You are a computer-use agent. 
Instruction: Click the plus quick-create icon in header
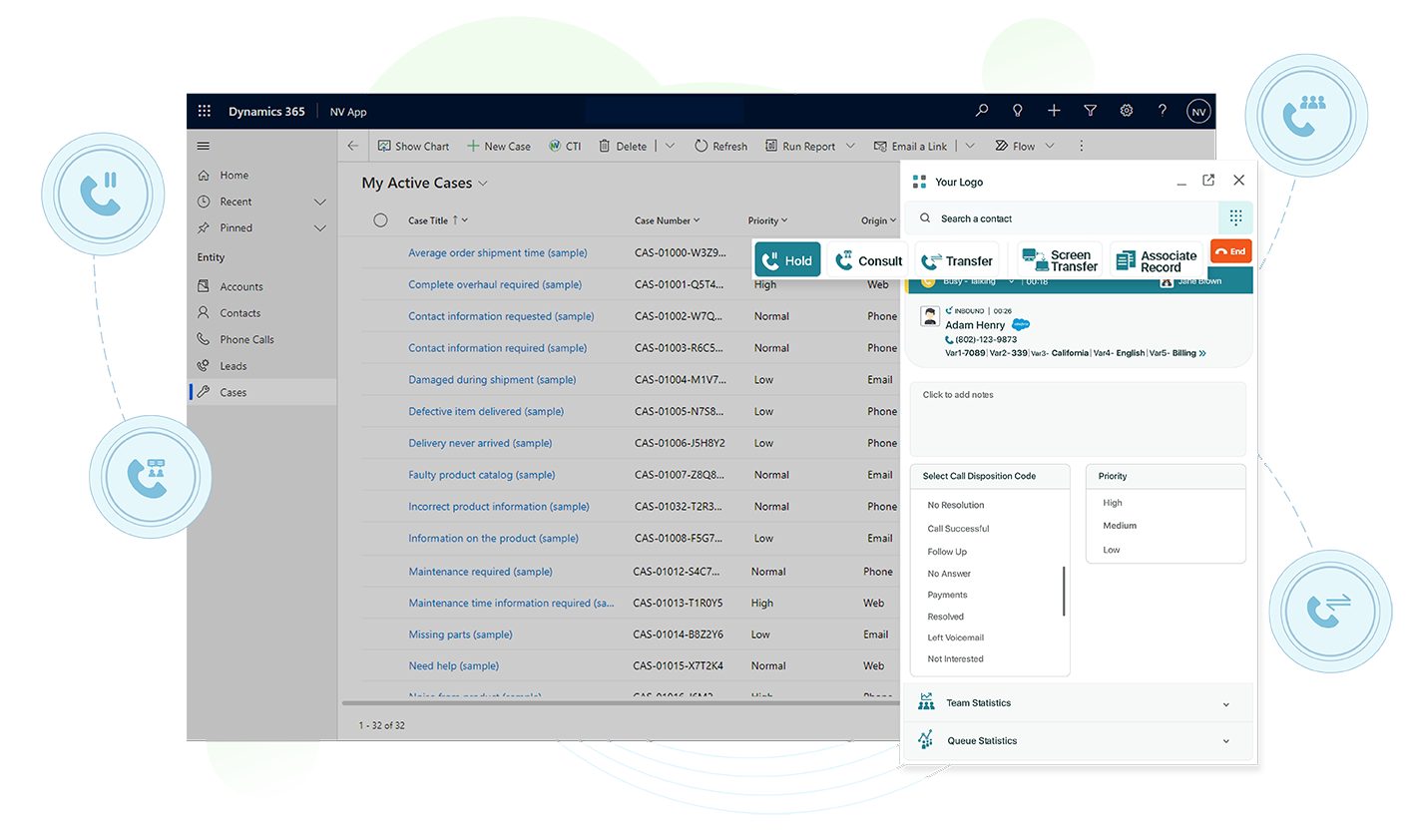click(1054, 111)
